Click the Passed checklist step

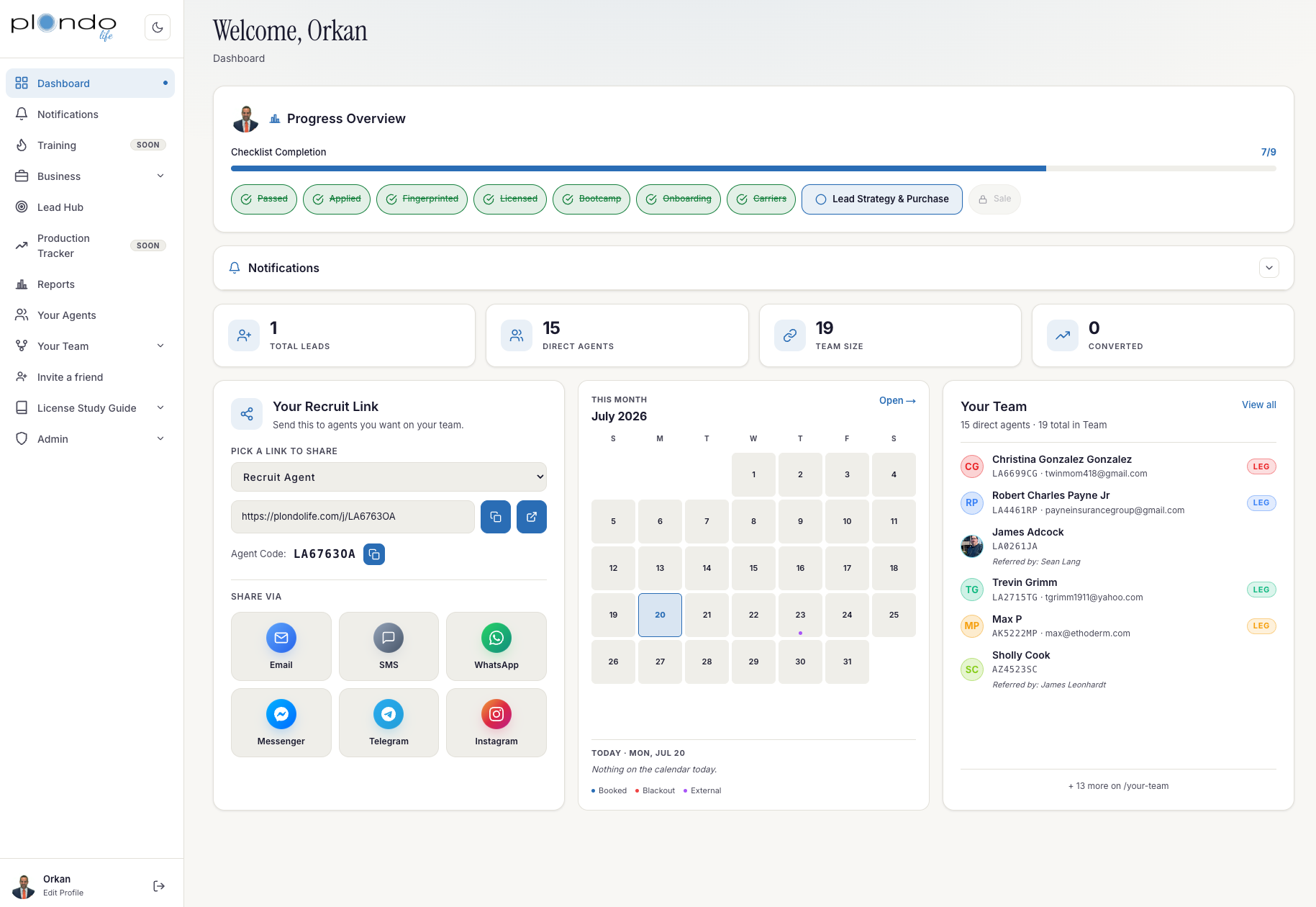click(x=264, y=199)
